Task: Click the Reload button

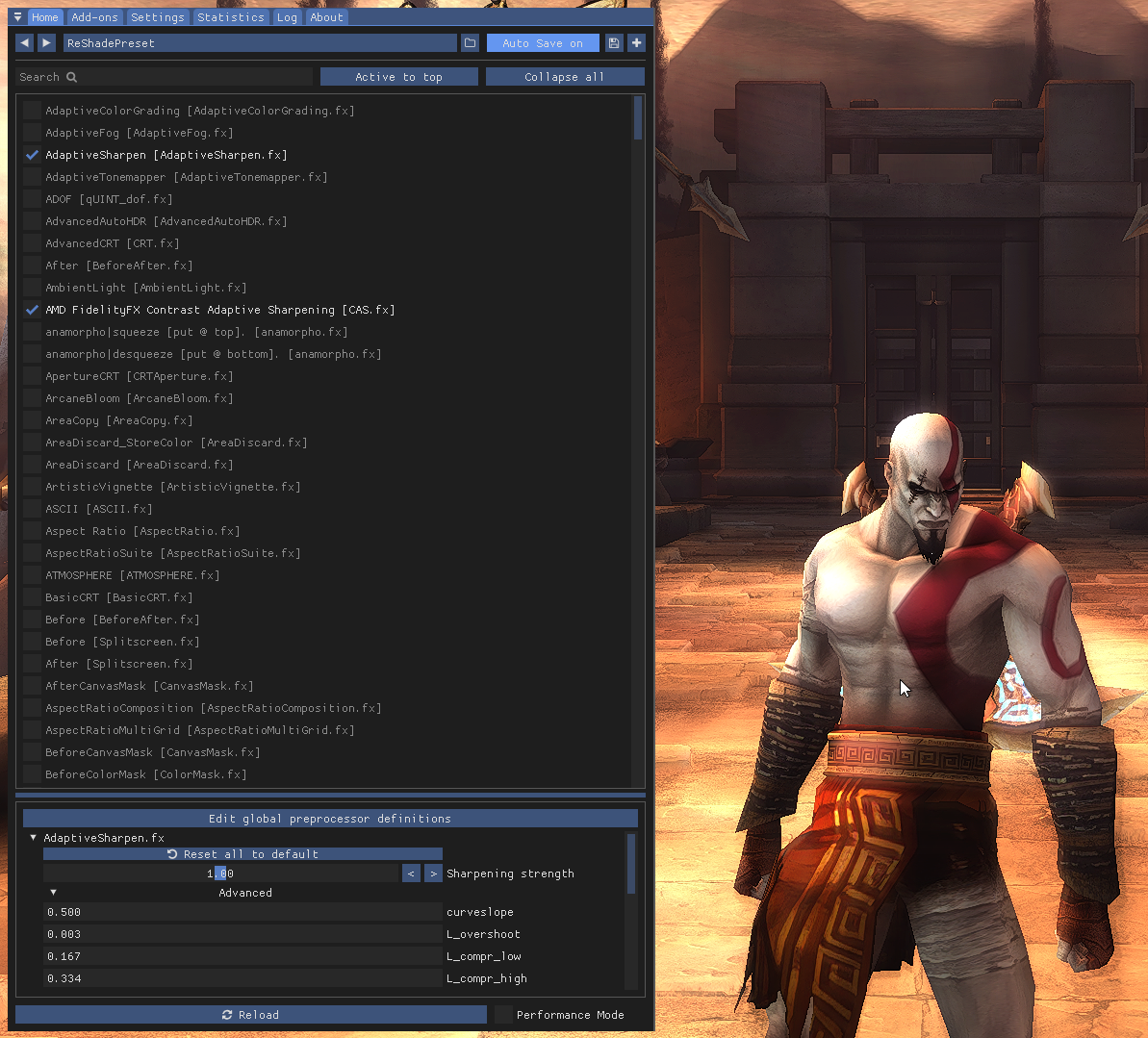Action: coord(251,1015)
